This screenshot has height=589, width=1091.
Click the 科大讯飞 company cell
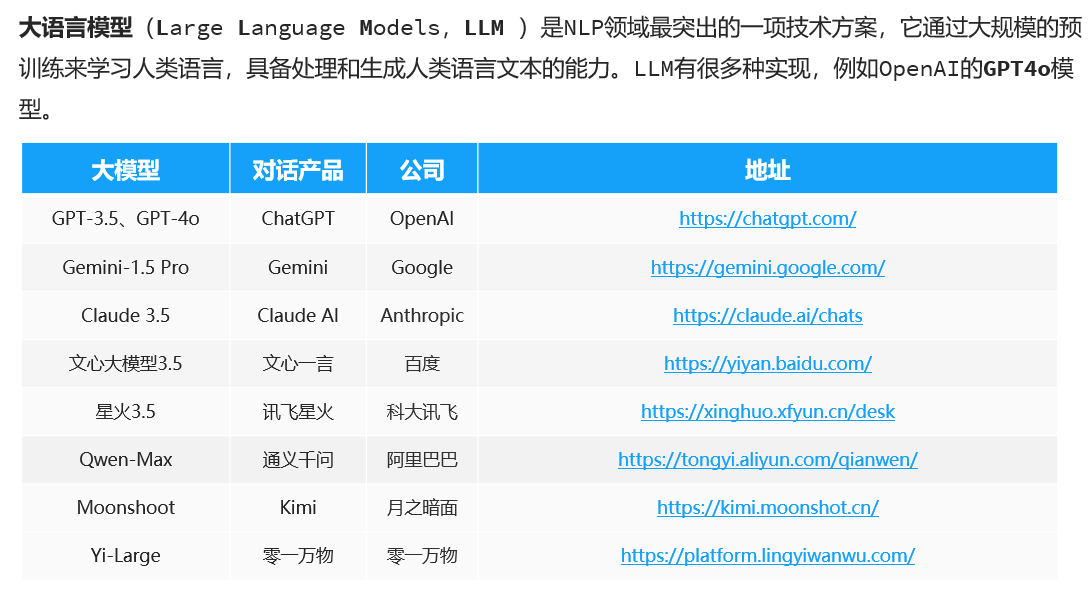click(422, 411)
